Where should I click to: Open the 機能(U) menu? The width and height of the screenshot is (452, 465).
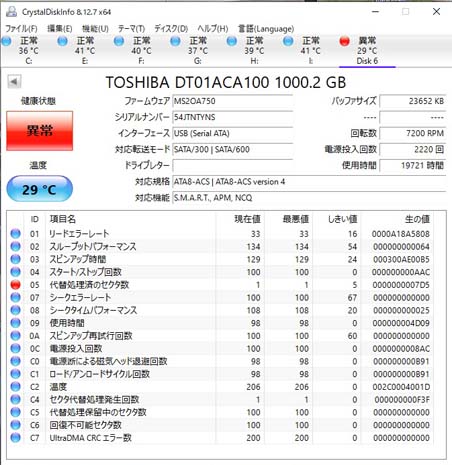click(95, 29)
